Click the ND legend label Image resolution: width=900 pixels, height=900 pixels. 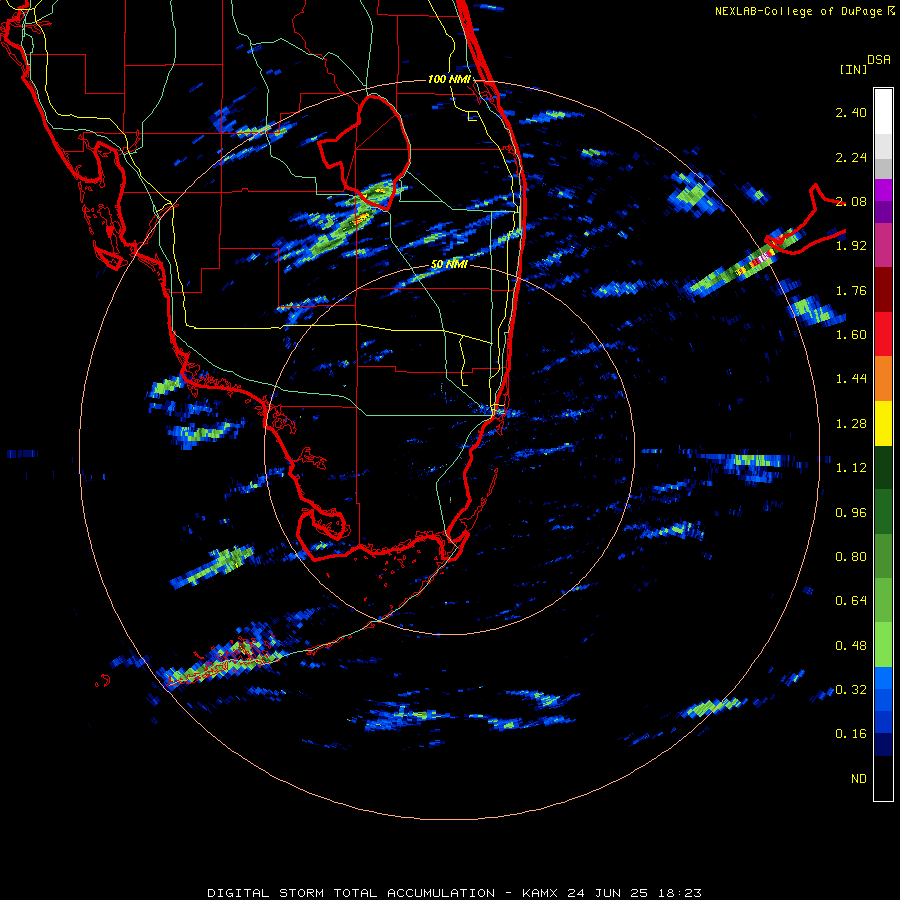[859, 779]
